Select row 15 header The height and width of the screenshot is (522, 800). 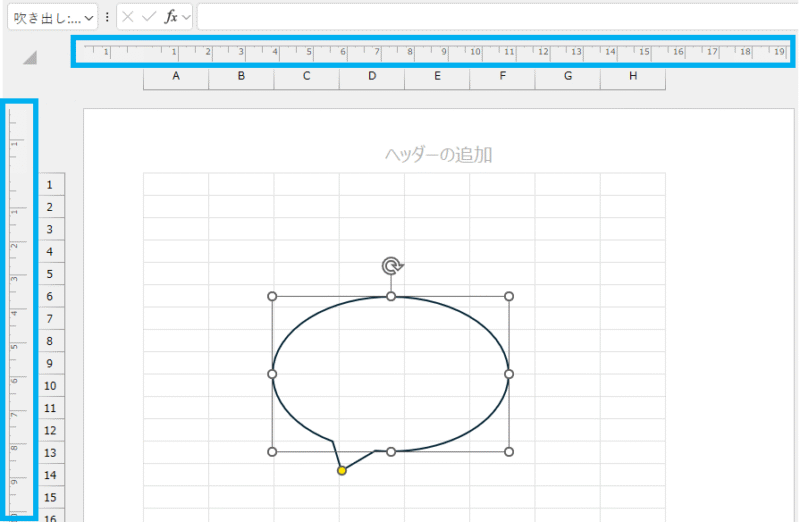(x=52, y=498)
